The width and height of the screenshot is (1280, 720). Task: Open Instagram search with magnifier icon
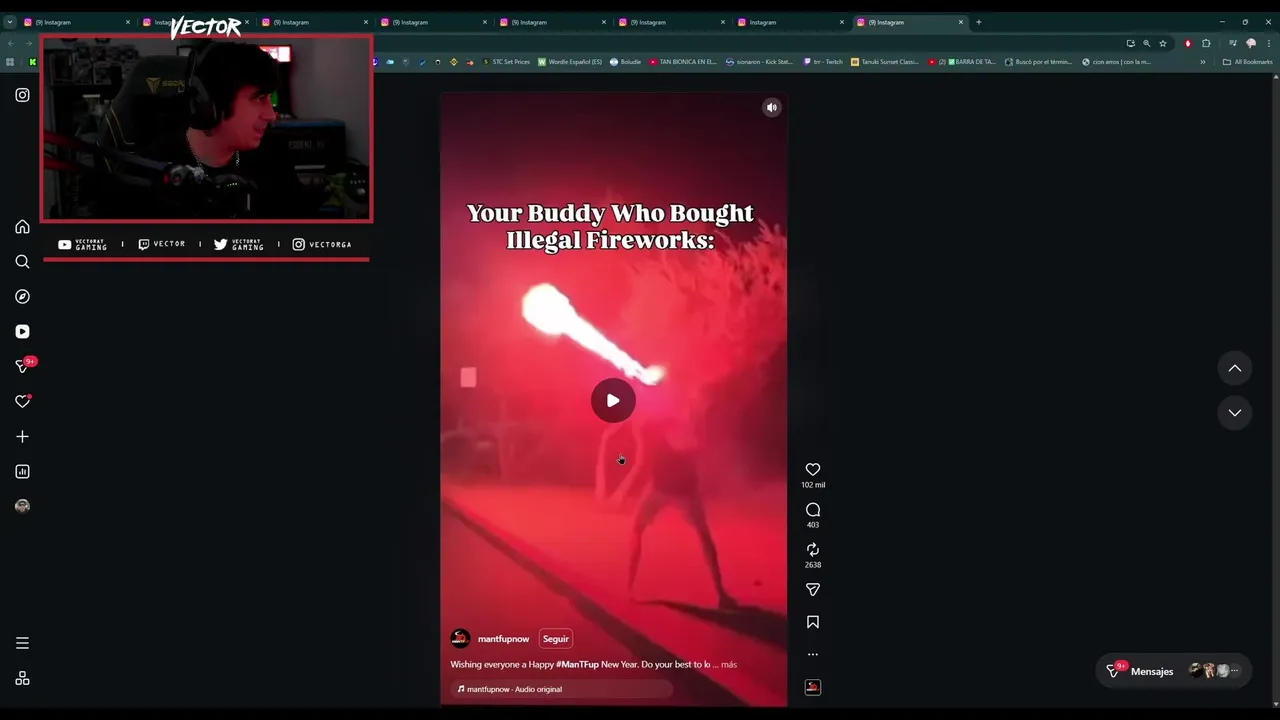22,262
